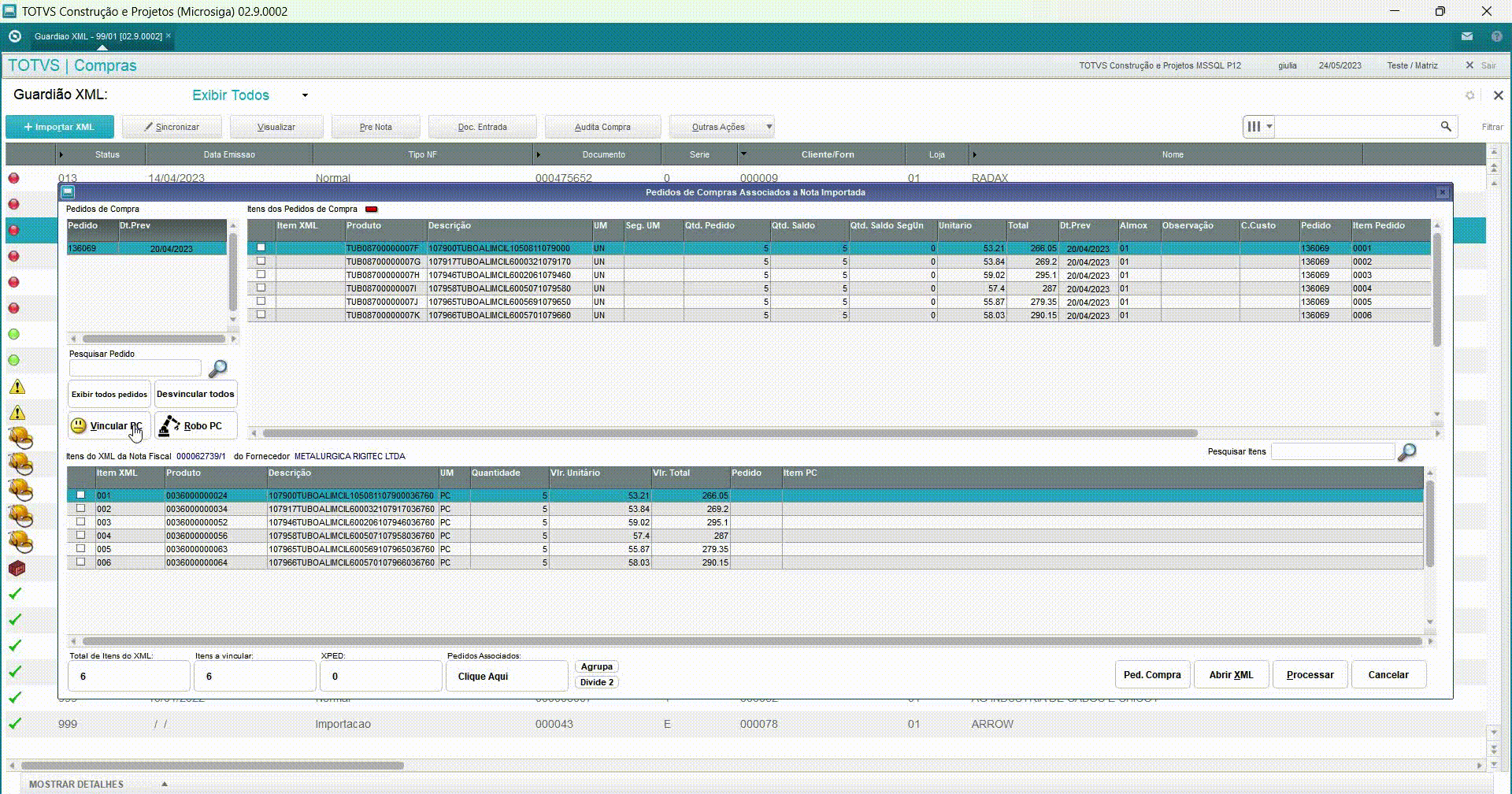
Task: Click the sort arrow on the Cliente/Forn column header
Action: (x=743, y=154)
